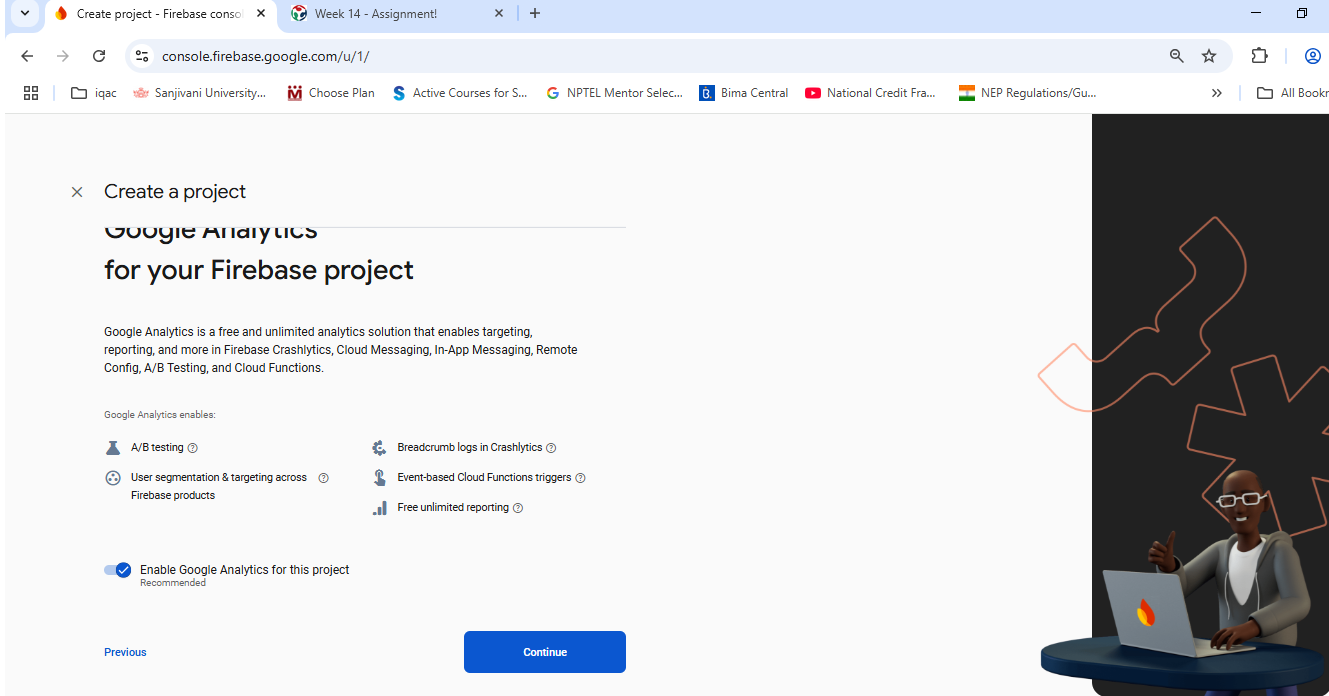The image size is (1329, 696).
Task: Expand the hidden bookmarks chevron
Action: [x=1217, y=93]
